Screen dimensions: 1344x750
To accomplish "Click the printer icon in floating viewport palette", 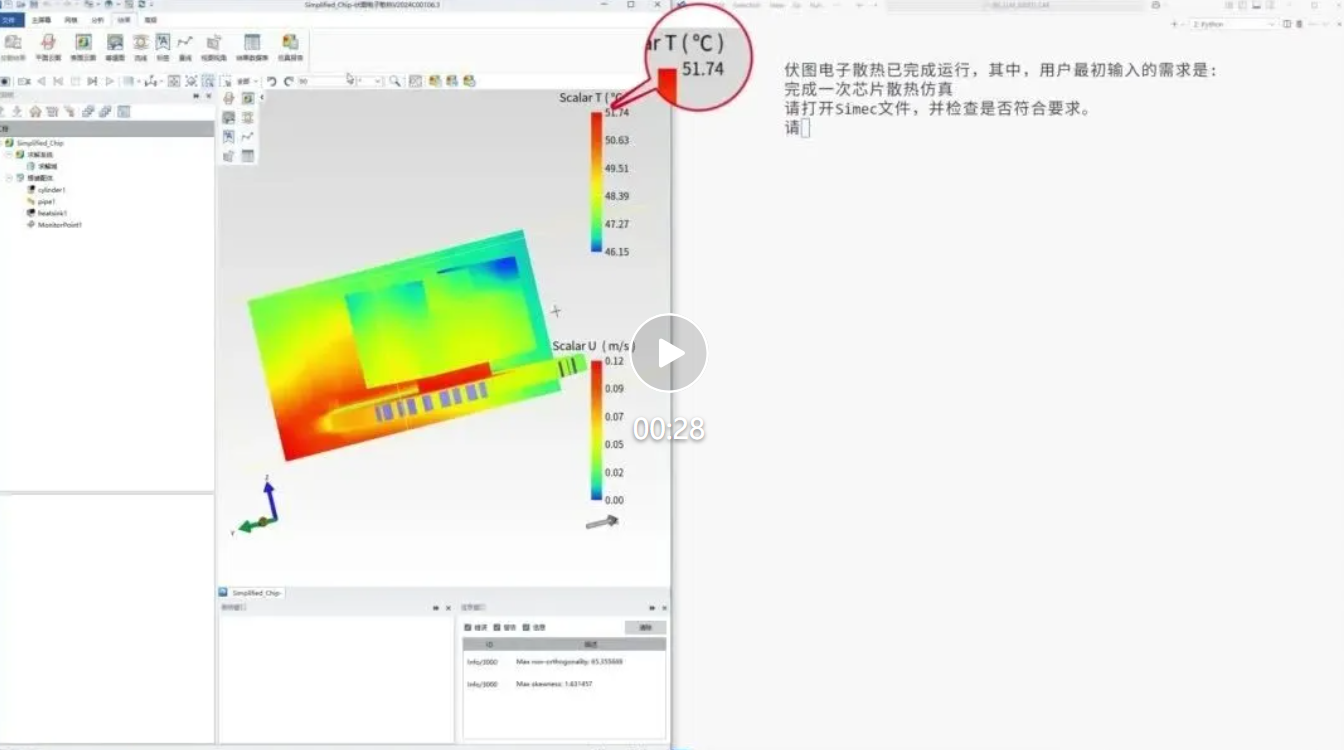I will tap(229, 99).
